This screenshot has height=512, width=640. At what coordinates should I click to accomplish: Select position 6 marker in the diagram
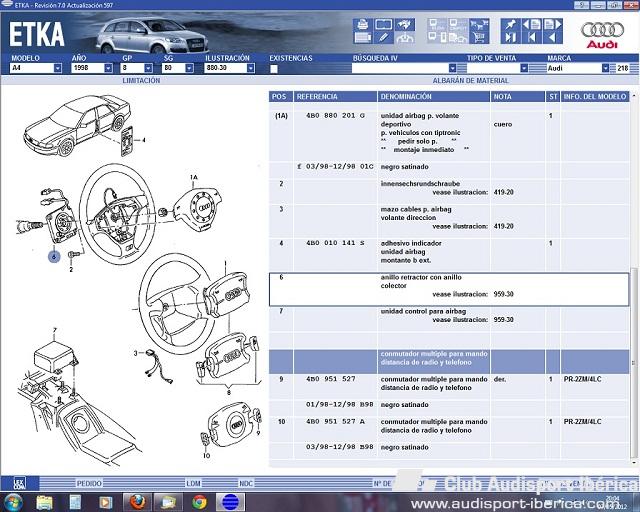pyautogui.click(x=54, y=257)
